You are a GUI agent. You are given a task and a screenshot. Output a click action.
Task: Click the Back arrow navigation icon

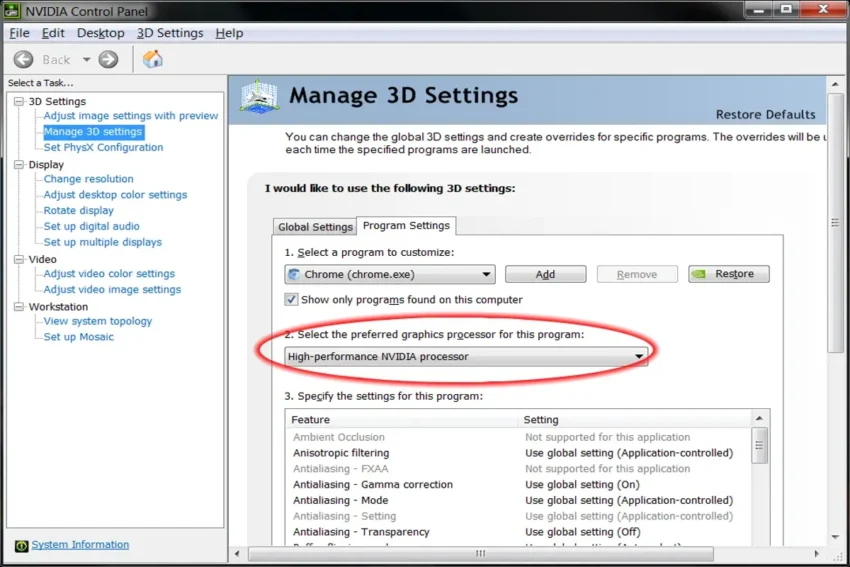pos(23,60)
